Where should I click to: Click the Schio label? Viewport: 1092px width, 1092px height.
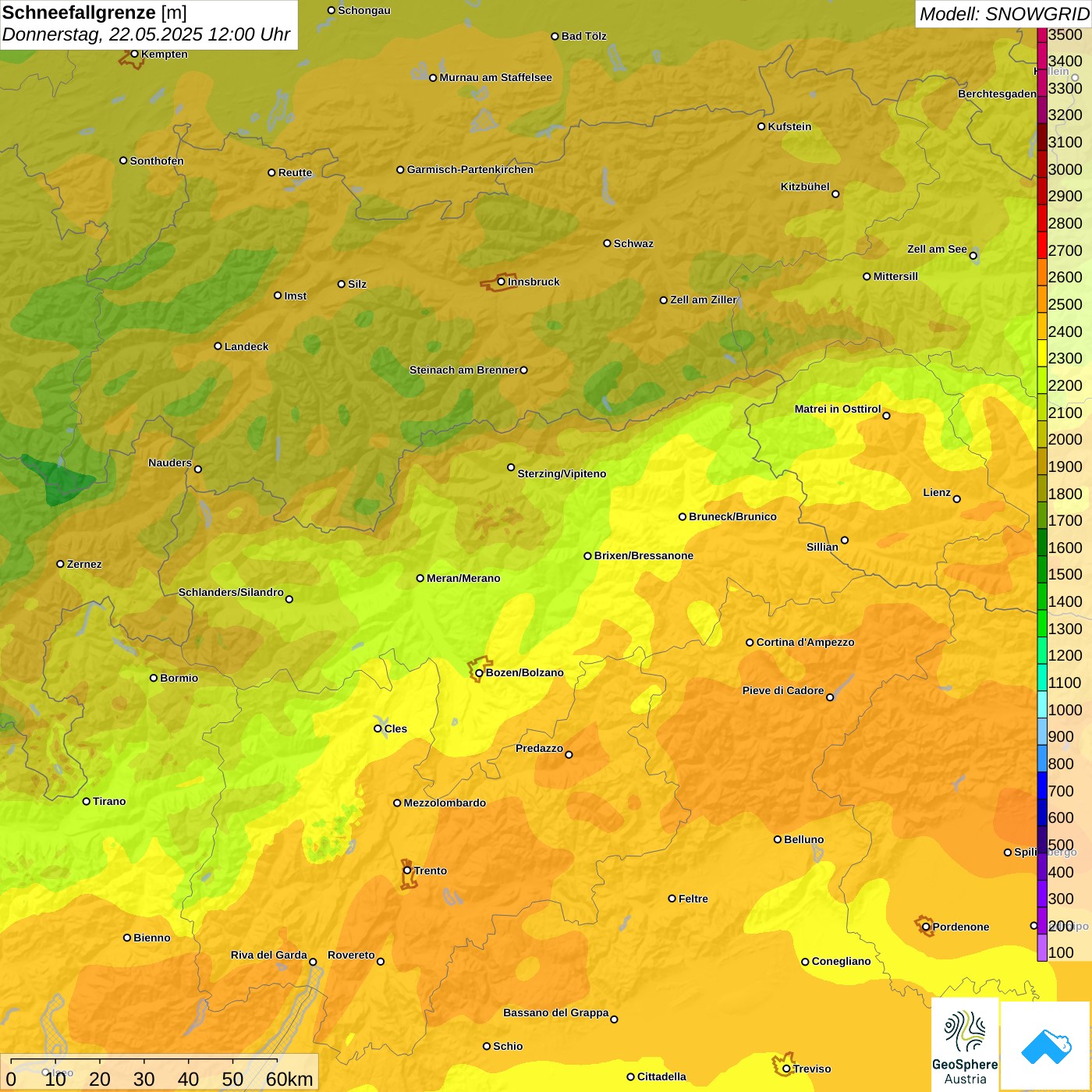point(508,1046)
